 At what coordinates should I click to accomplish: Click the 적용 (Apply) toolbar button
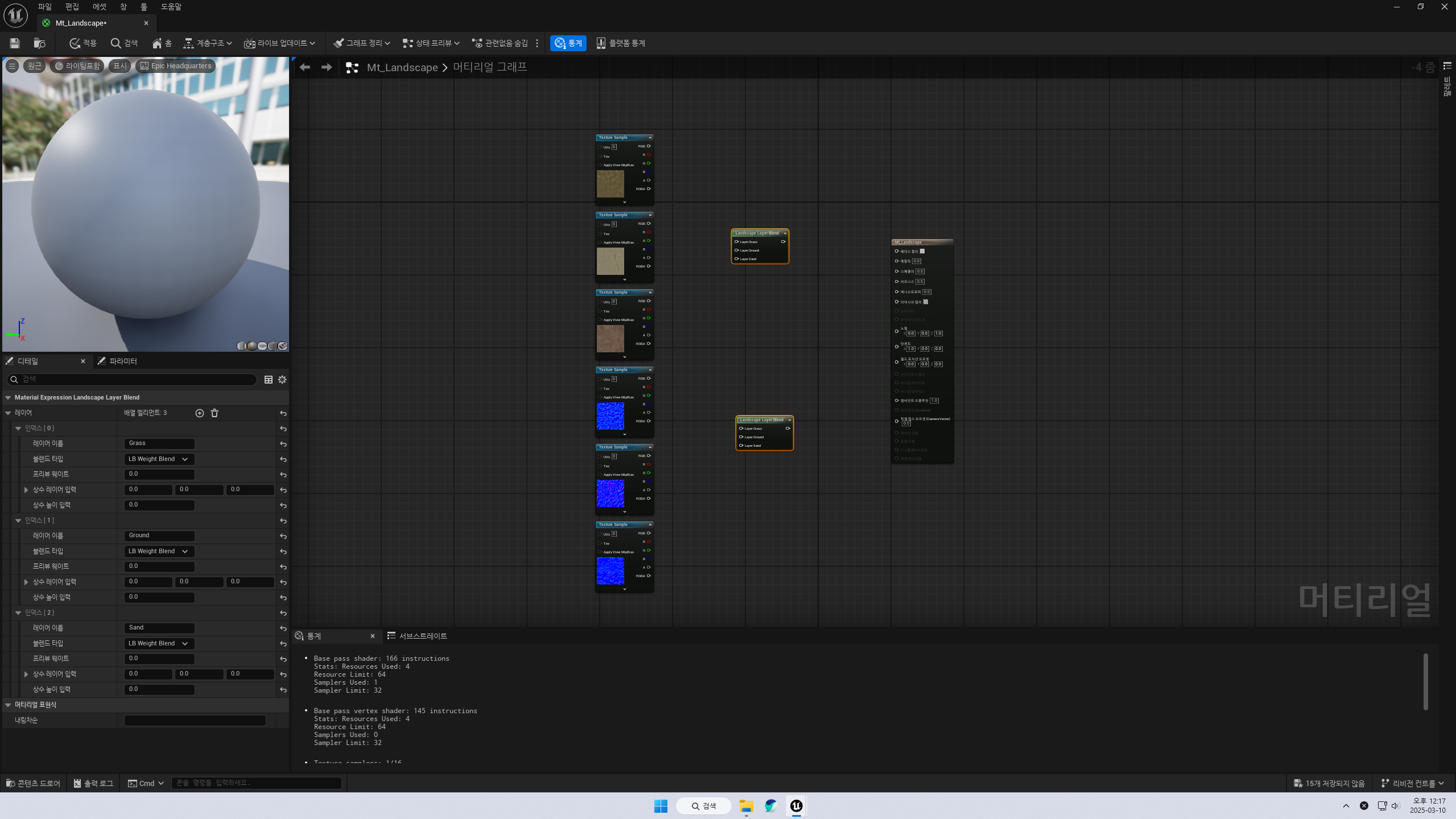(x=83, y=43)
